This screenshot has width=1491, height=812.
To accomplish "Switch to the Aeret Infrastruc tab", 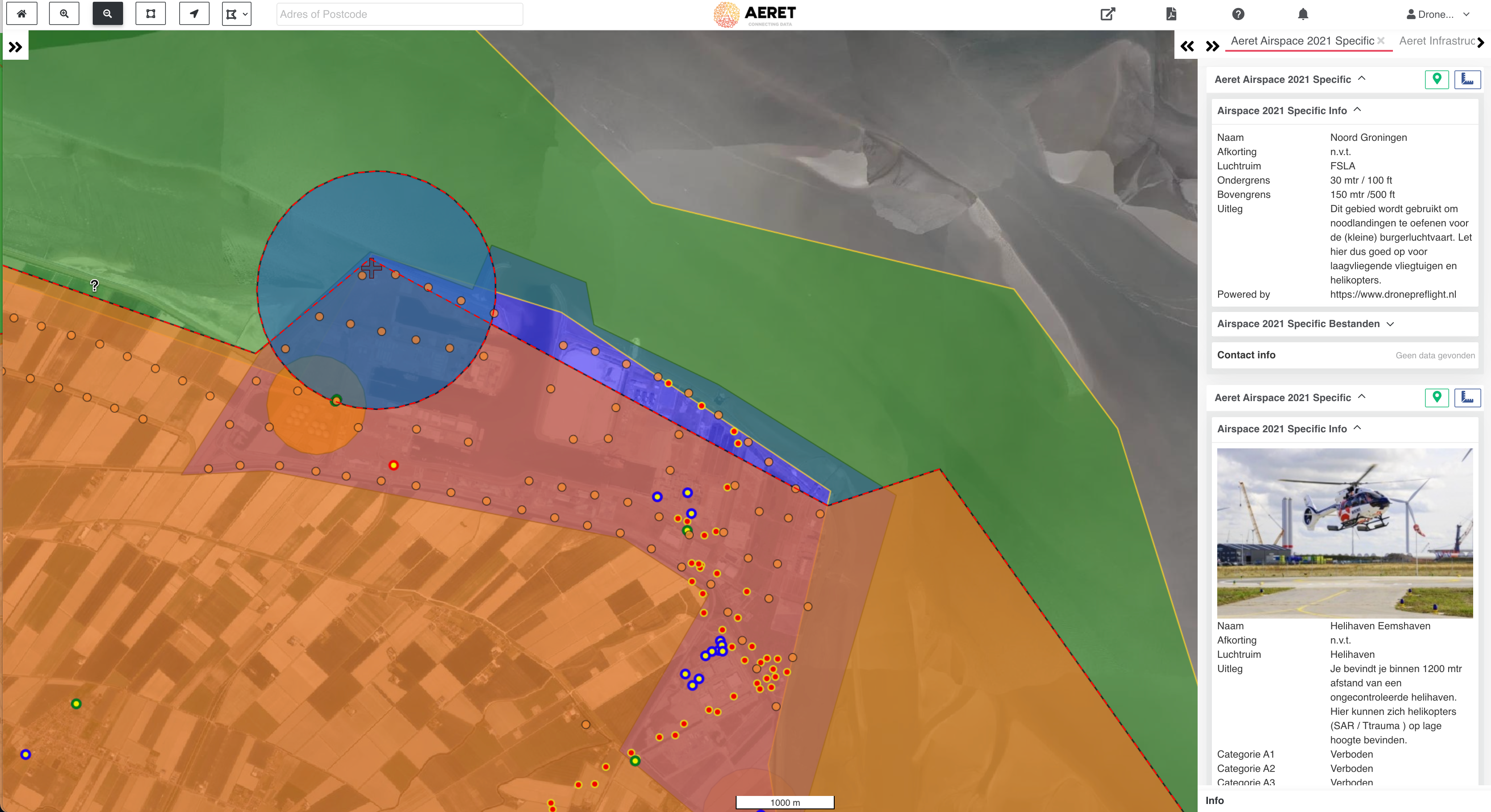I will pos(1437,41).
